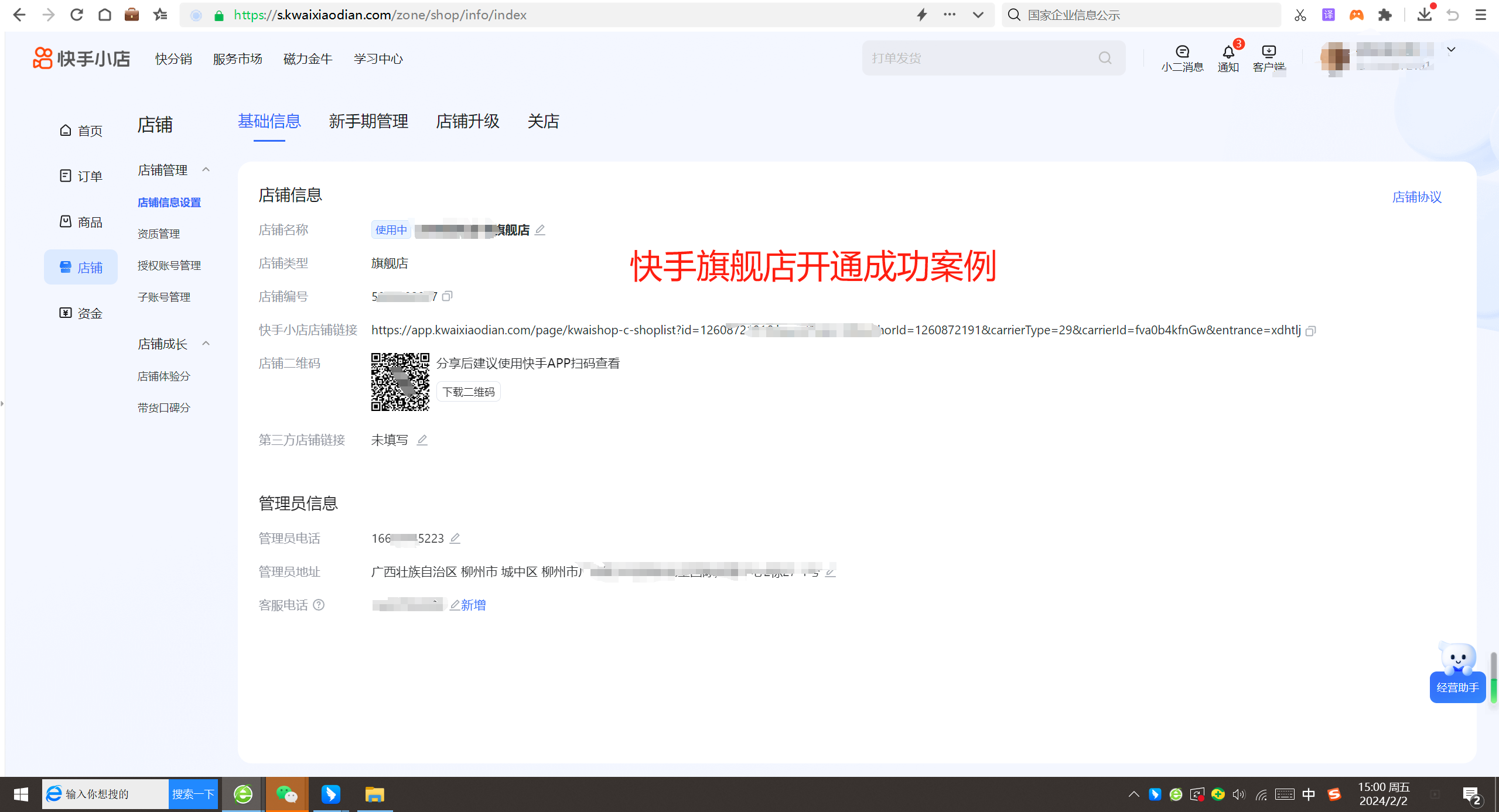This screenshot has height=812, width=1499.
Task: Open the favorites star icon
Action: 160,15
